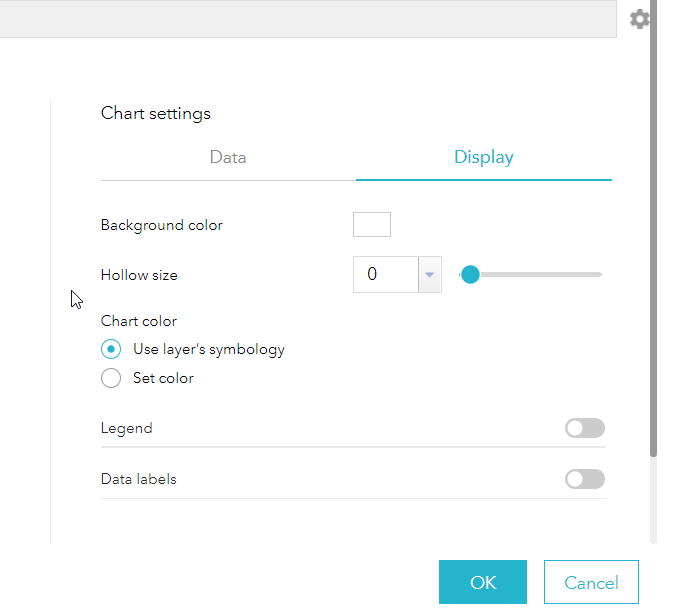
Task: Click the Chart settings heading text
Action: coord(156,114)
